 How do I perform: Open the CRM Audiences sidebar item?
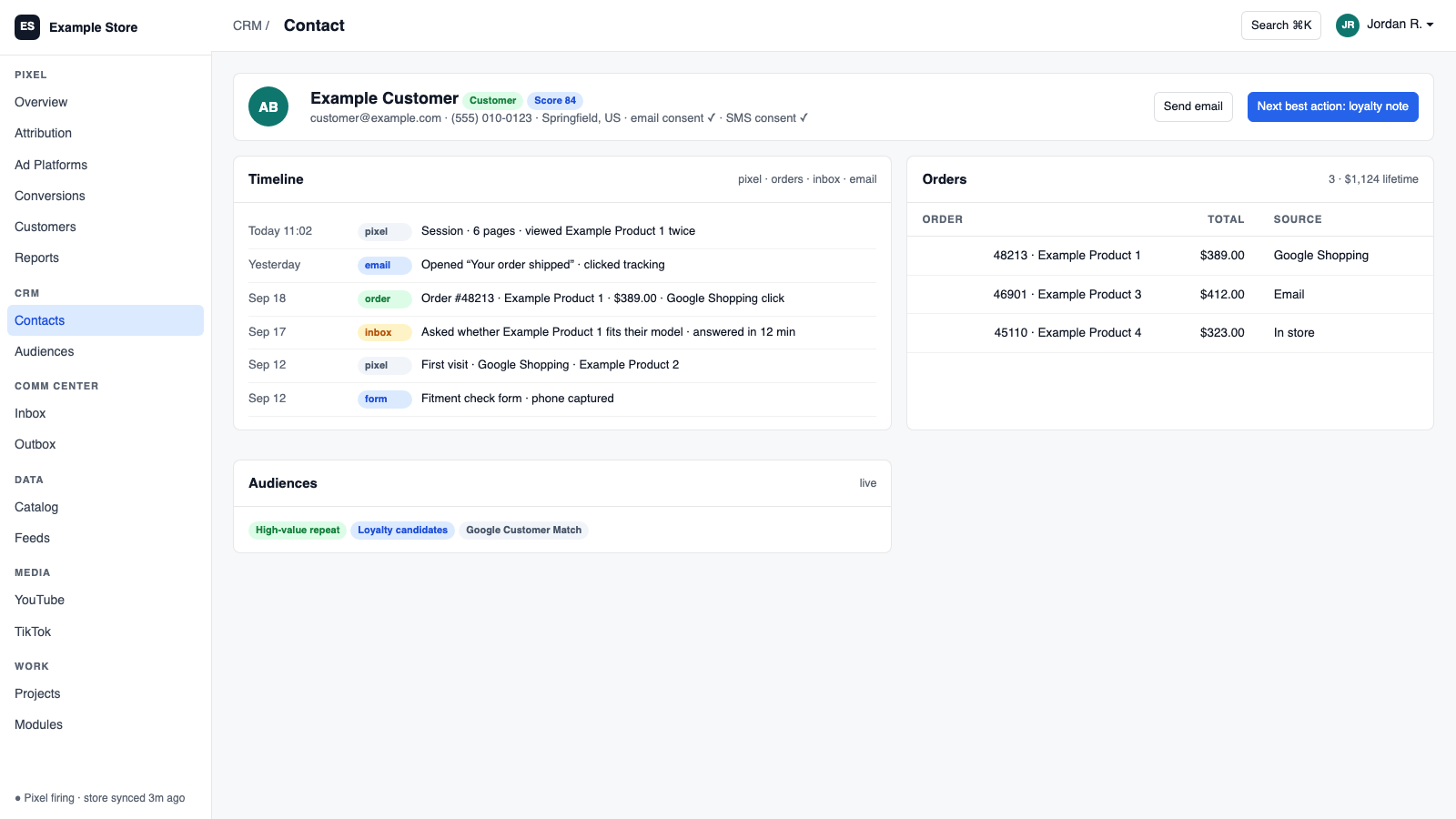pyautogui.click(x=106, y=351)
